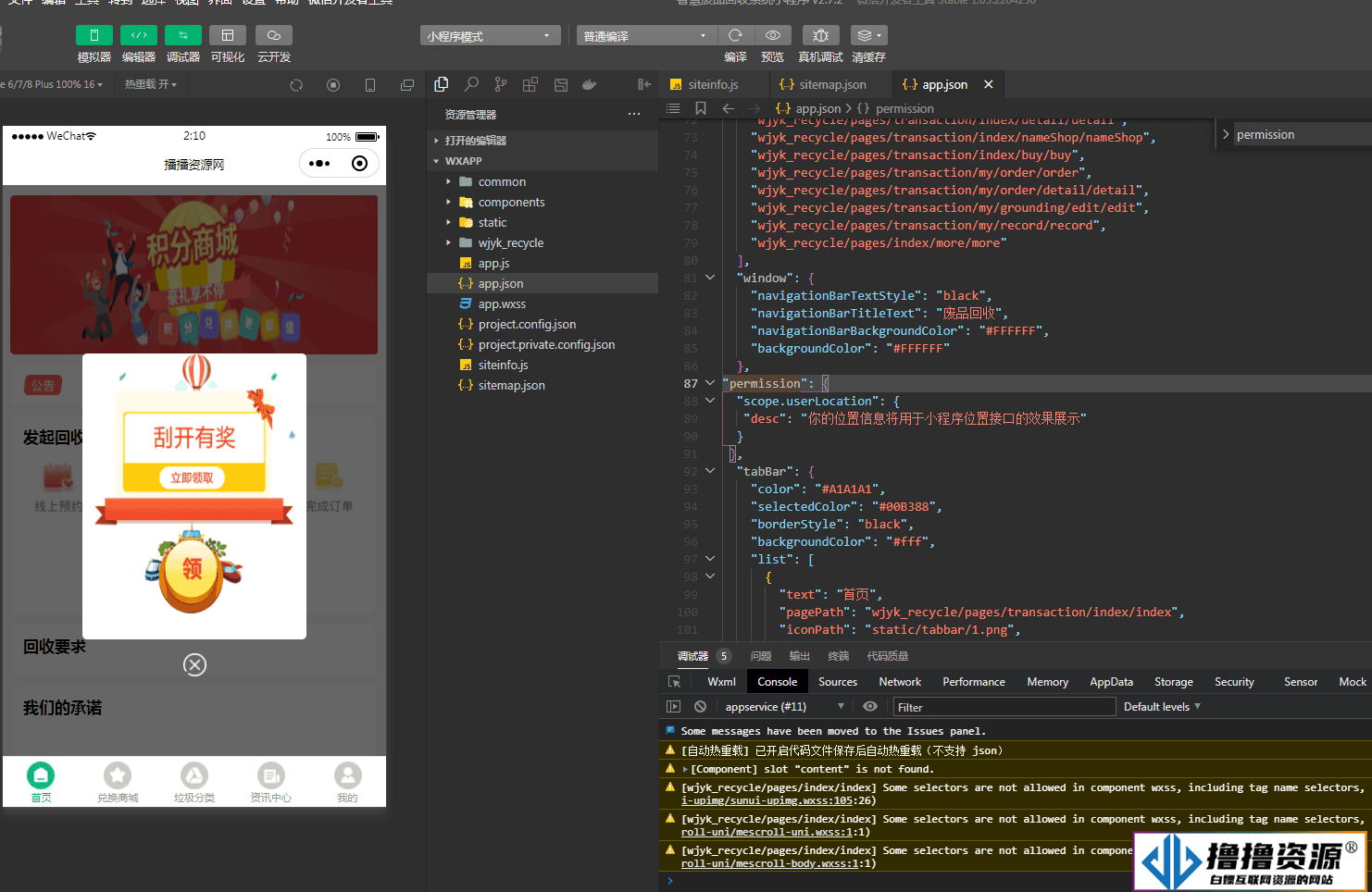This screenshot has width=1372, height=892.
Task: Toggle the visualization (可视化) button
Action: (x=228, y=35)
